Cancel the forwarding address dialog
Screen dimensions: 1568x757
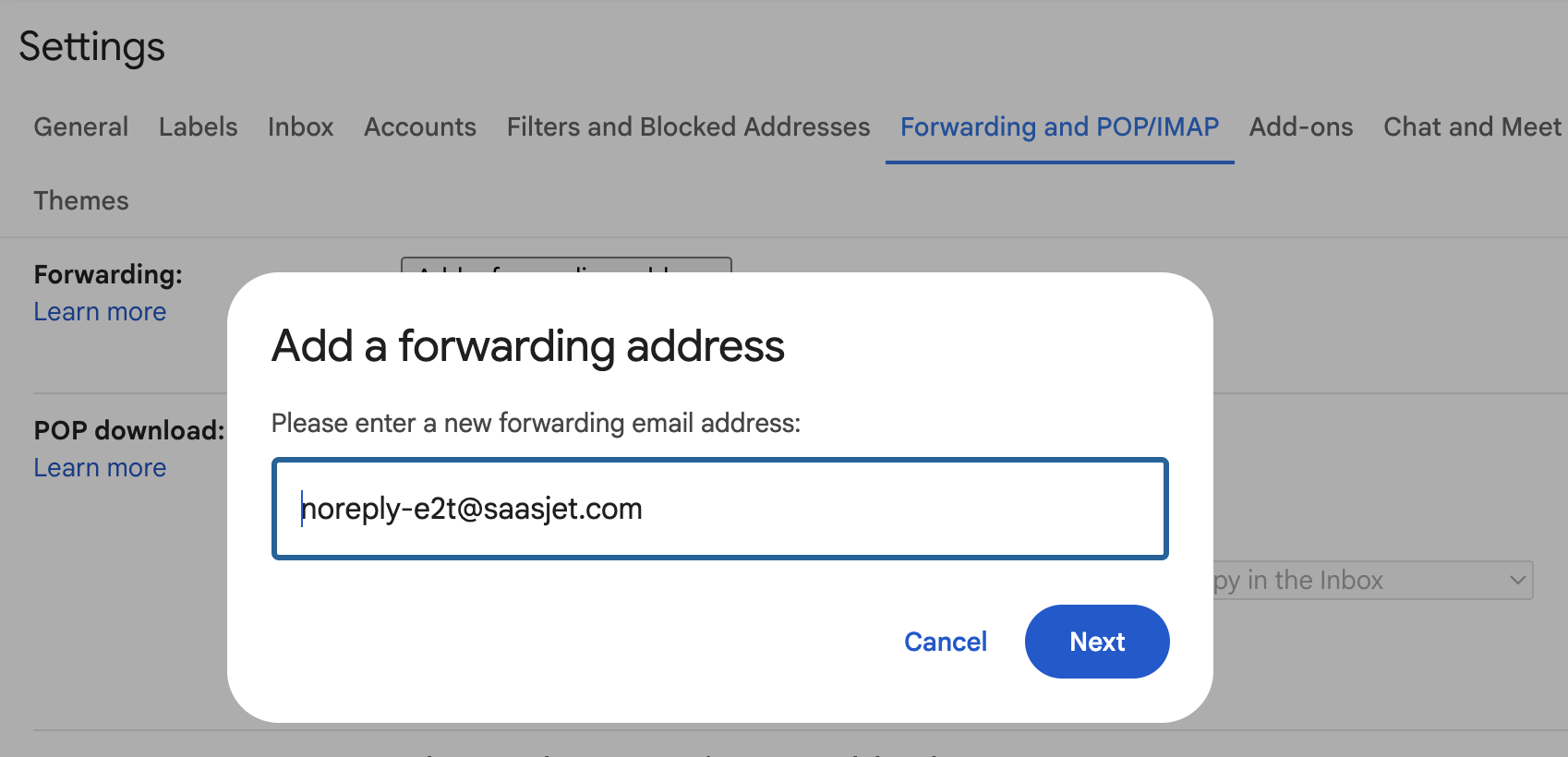tap(945, 642)
